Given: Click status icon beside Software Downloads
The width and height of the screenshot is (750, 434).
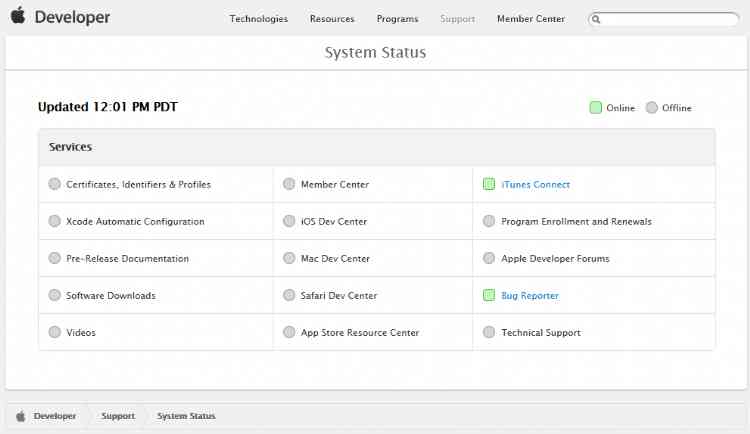Looking at the screenshot, I should pos(55,295).
